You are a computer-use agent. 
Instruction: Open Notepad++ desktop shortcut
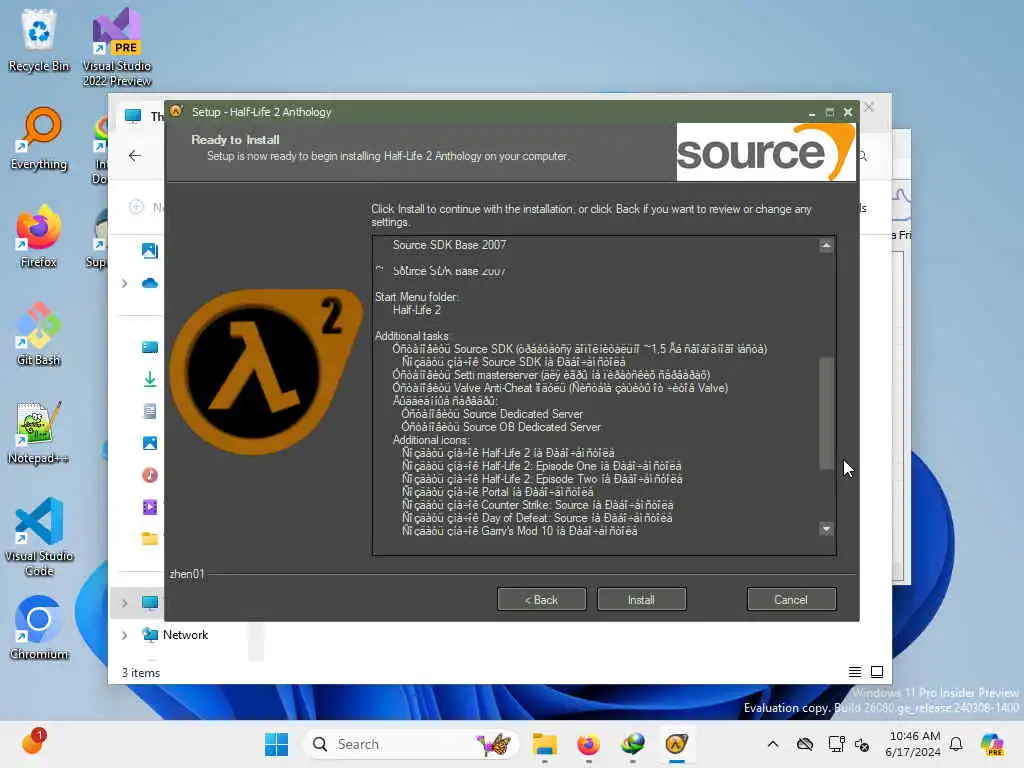[x=39, y=432]
